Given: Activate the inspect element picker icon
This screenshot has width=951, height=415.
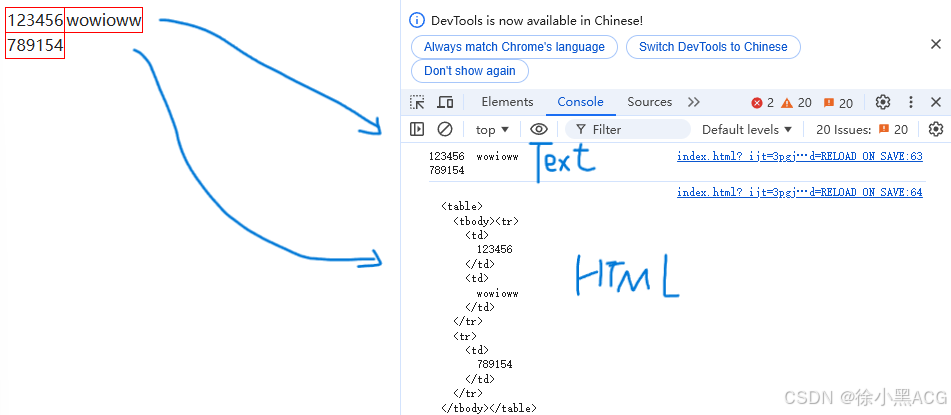Looking at the screenshot, I should [x=417, y=103].
